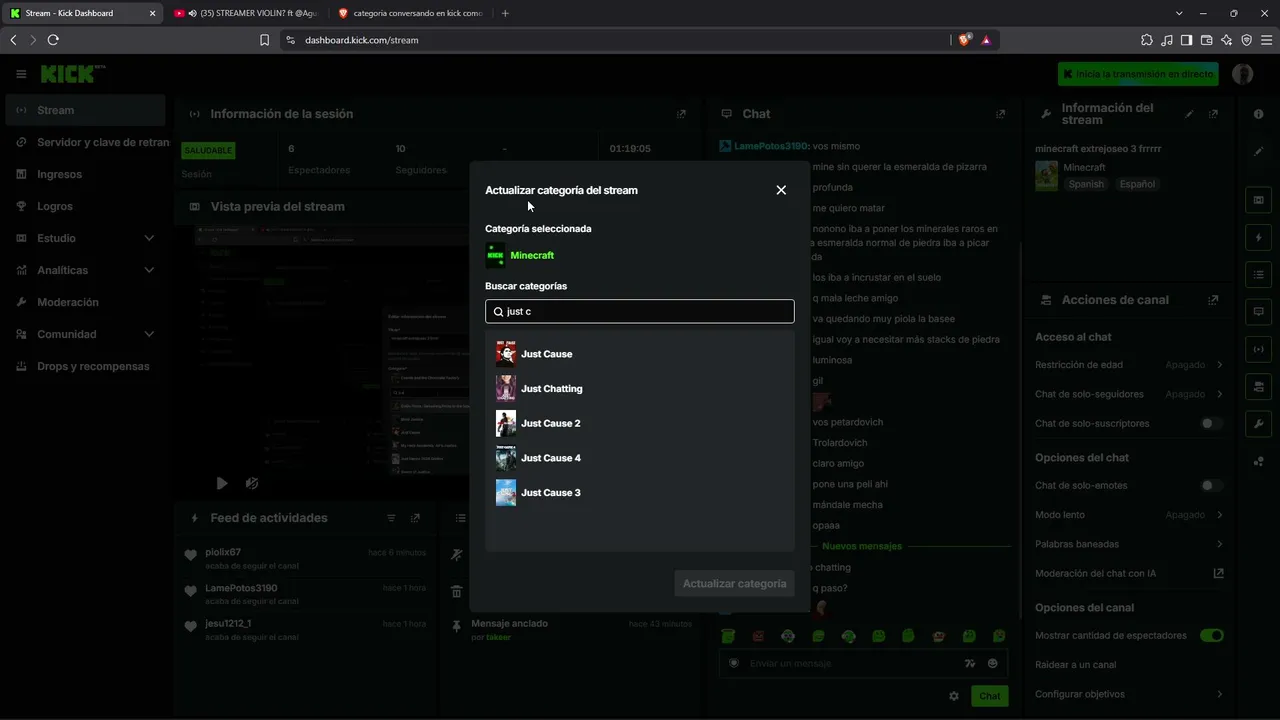Click Inicia la transmisión en directo

(1138, 74)
